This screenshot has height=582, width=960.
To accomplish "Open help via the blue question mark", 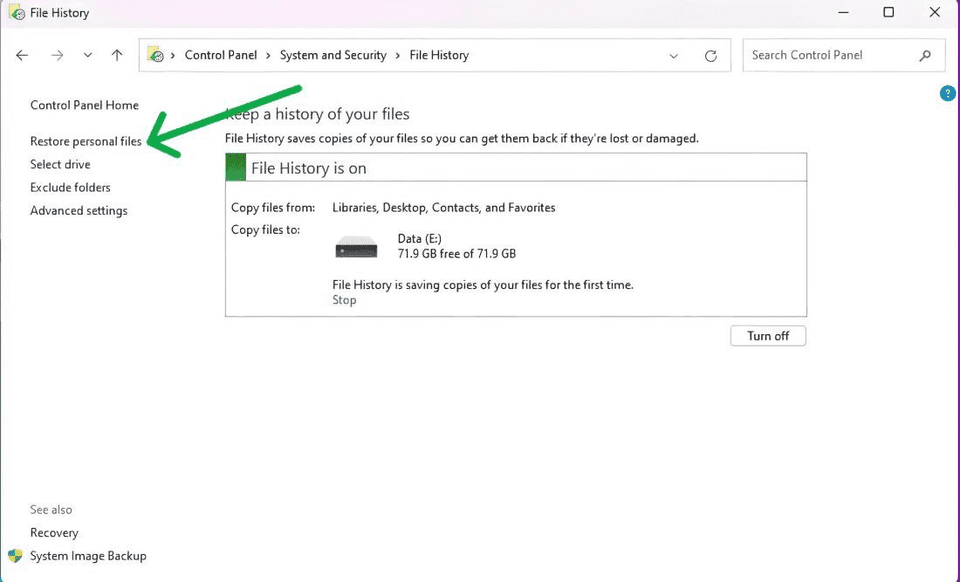I will point(947,93).
